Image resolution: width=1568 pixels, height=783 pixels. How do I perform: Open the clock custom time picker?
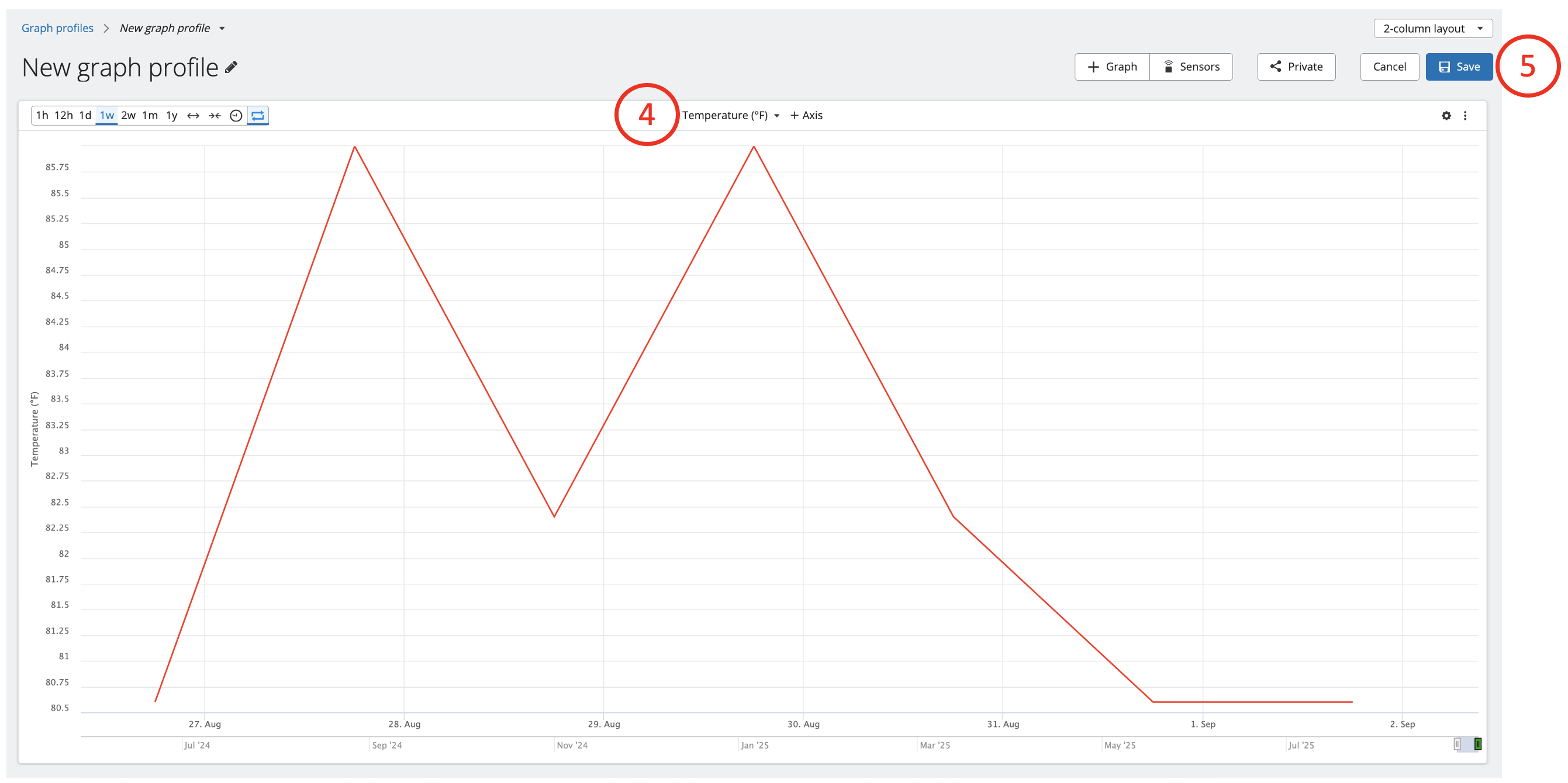click(x=236, y=116)
